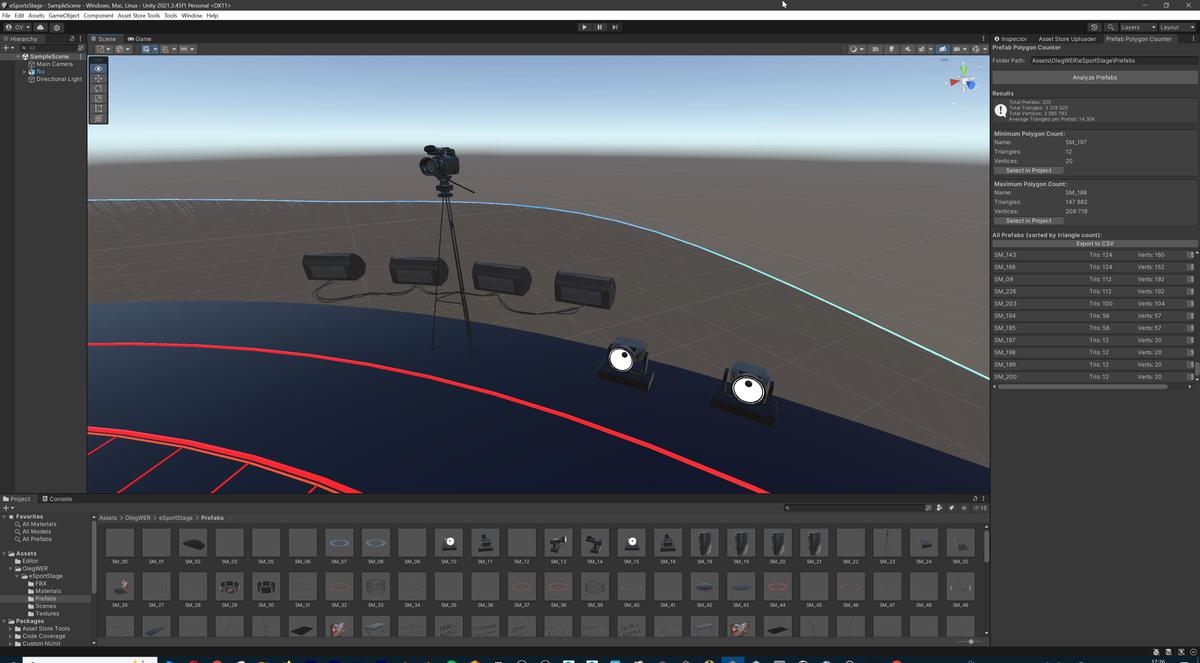
Task: Select Main Camera in Hierarchy
Action: pos(54,64)
